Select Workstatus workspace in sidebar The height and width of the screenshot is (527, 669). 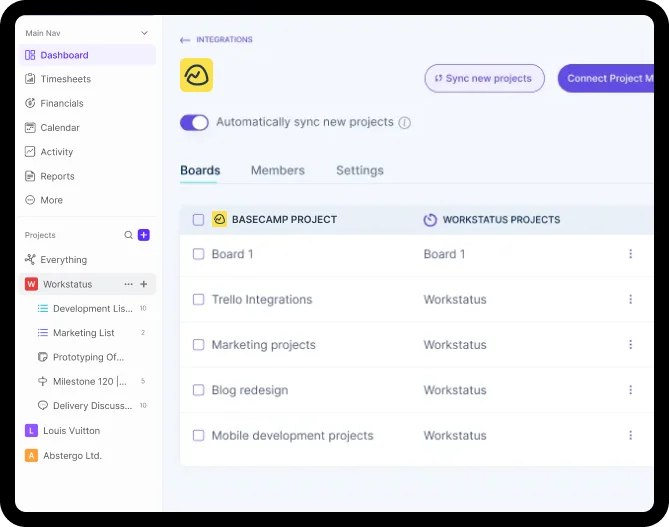[x=67, y=284]
